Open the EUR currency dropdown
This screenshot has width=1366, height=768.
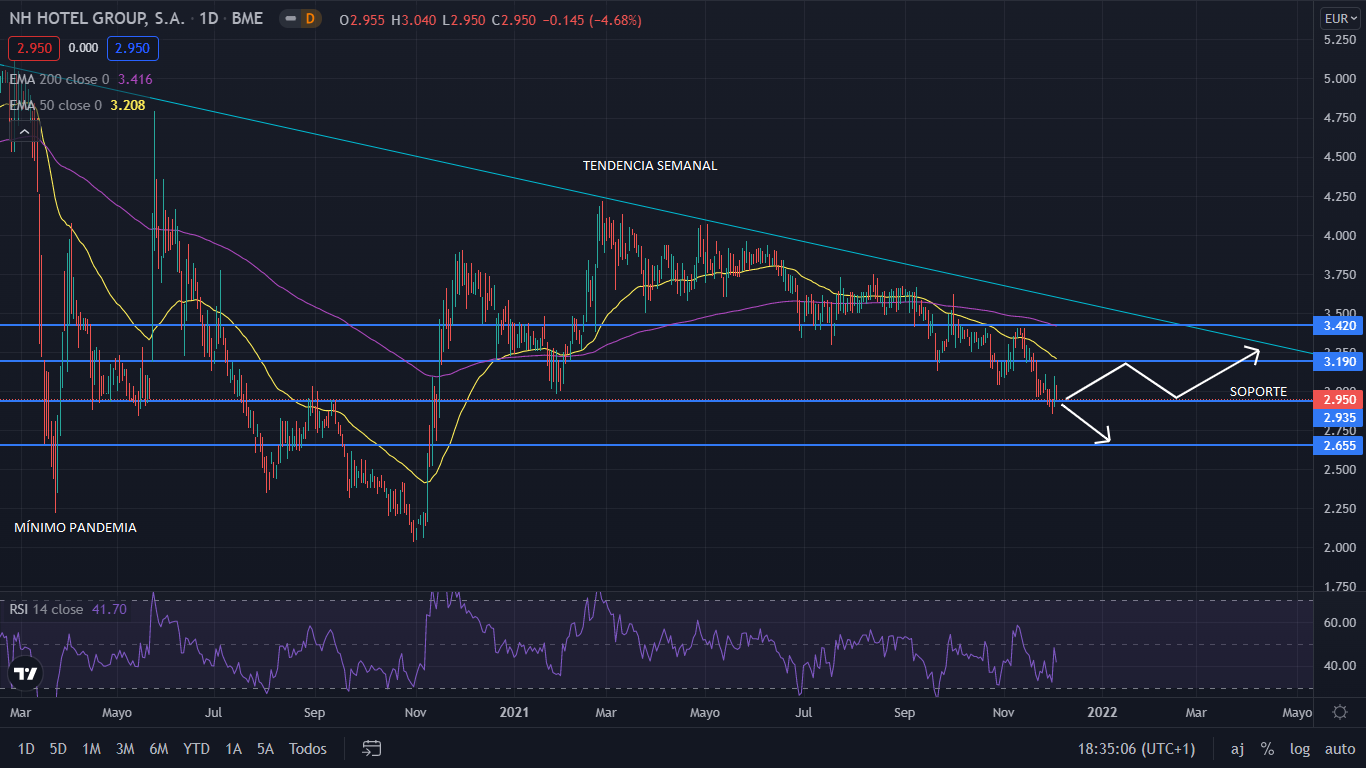(x=1338, y=18)
